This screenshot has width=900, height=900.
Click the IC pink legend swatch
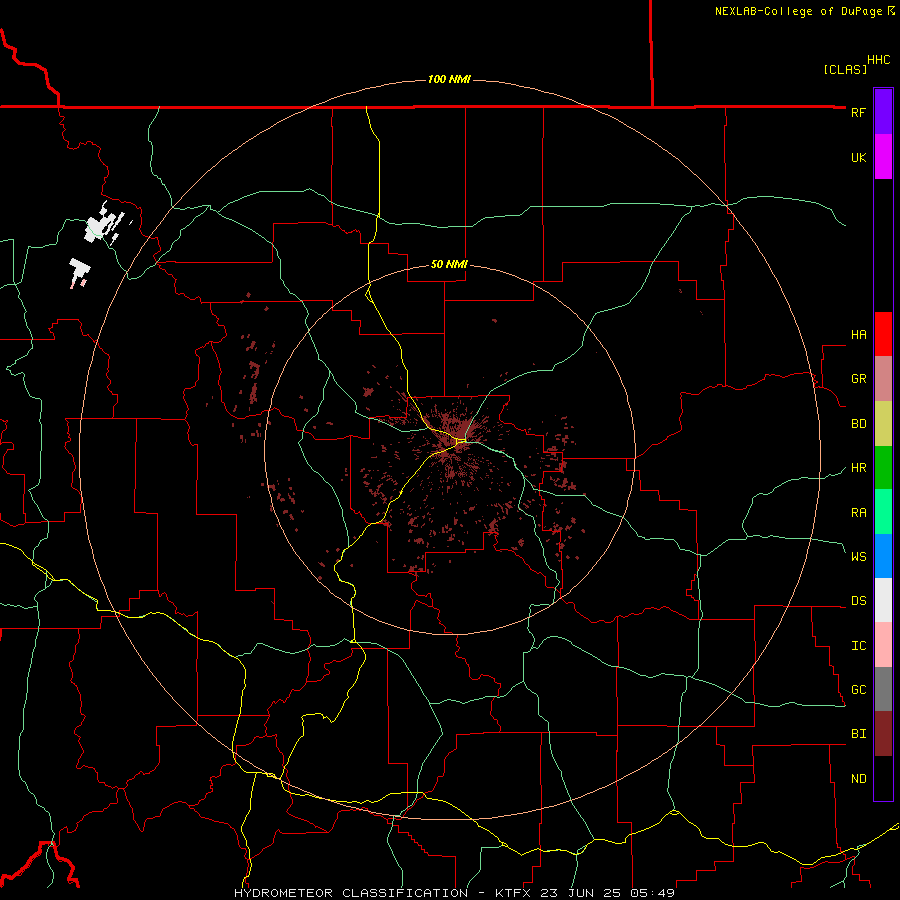[x=883, y=645]
